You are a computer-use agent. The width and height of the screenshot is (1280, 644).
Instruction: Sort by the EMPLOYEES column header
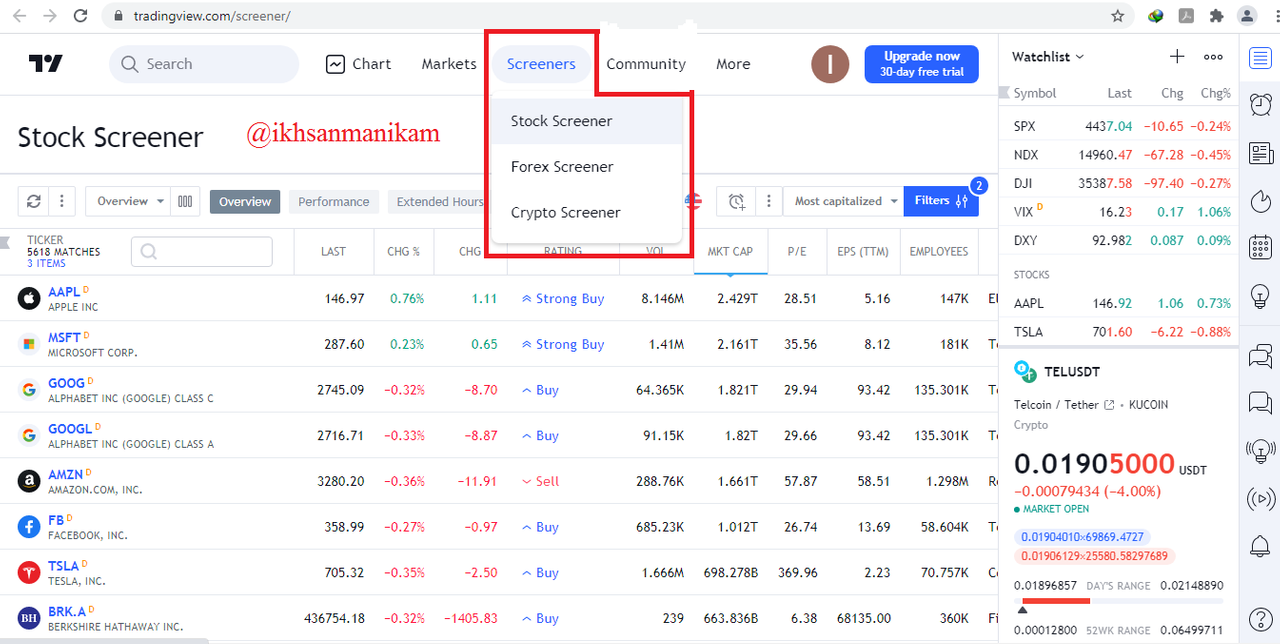click(939, 252)
